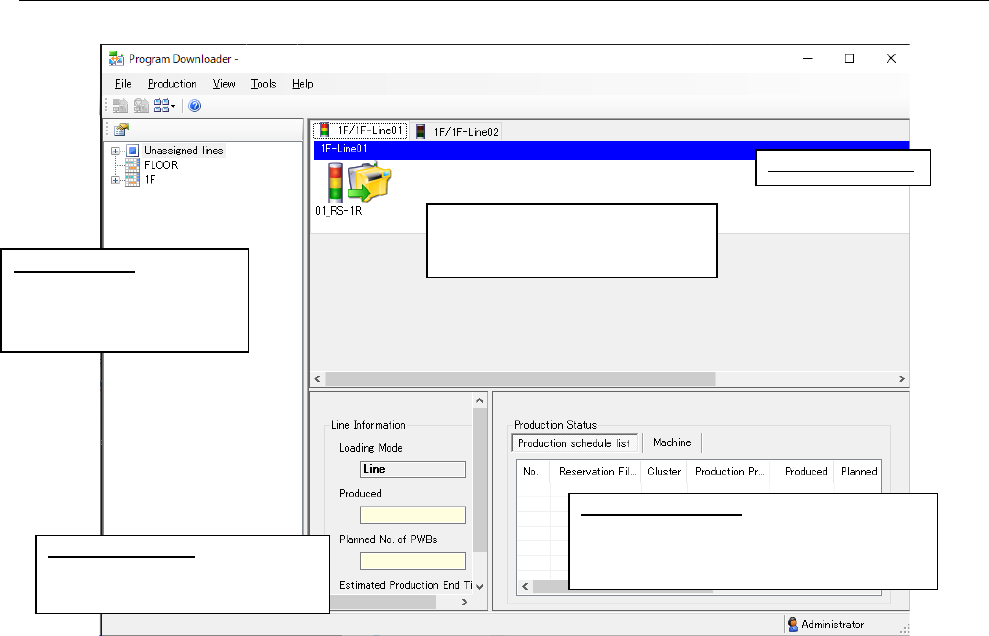Open the Production menu
The width and height of the screenshot is (989, 636).
point(172,84)
